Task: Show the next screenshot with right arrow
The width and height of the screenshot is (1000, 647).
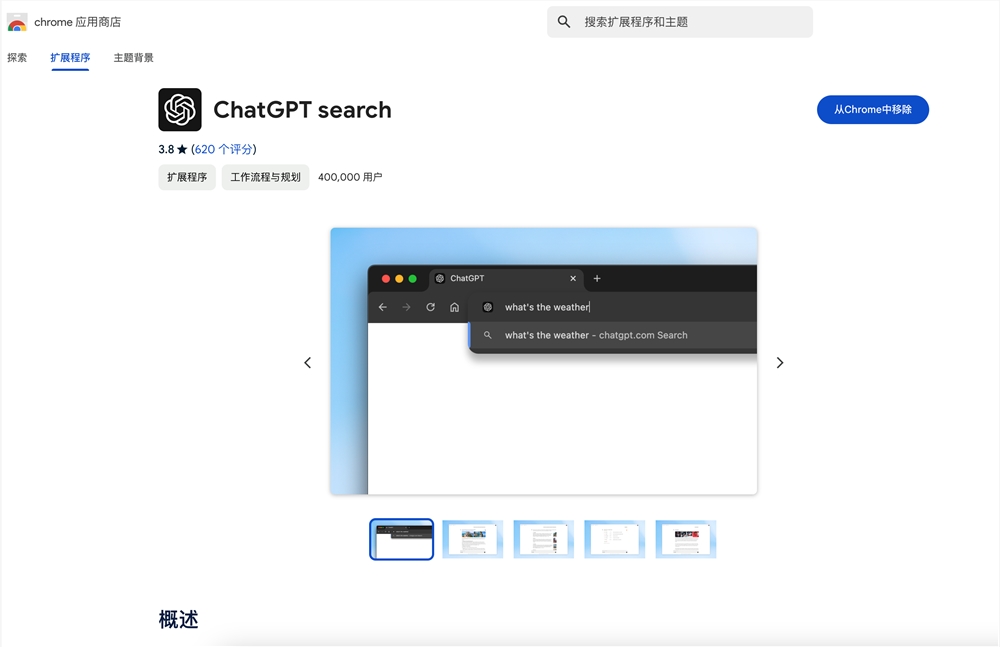Action: [779, 362]
